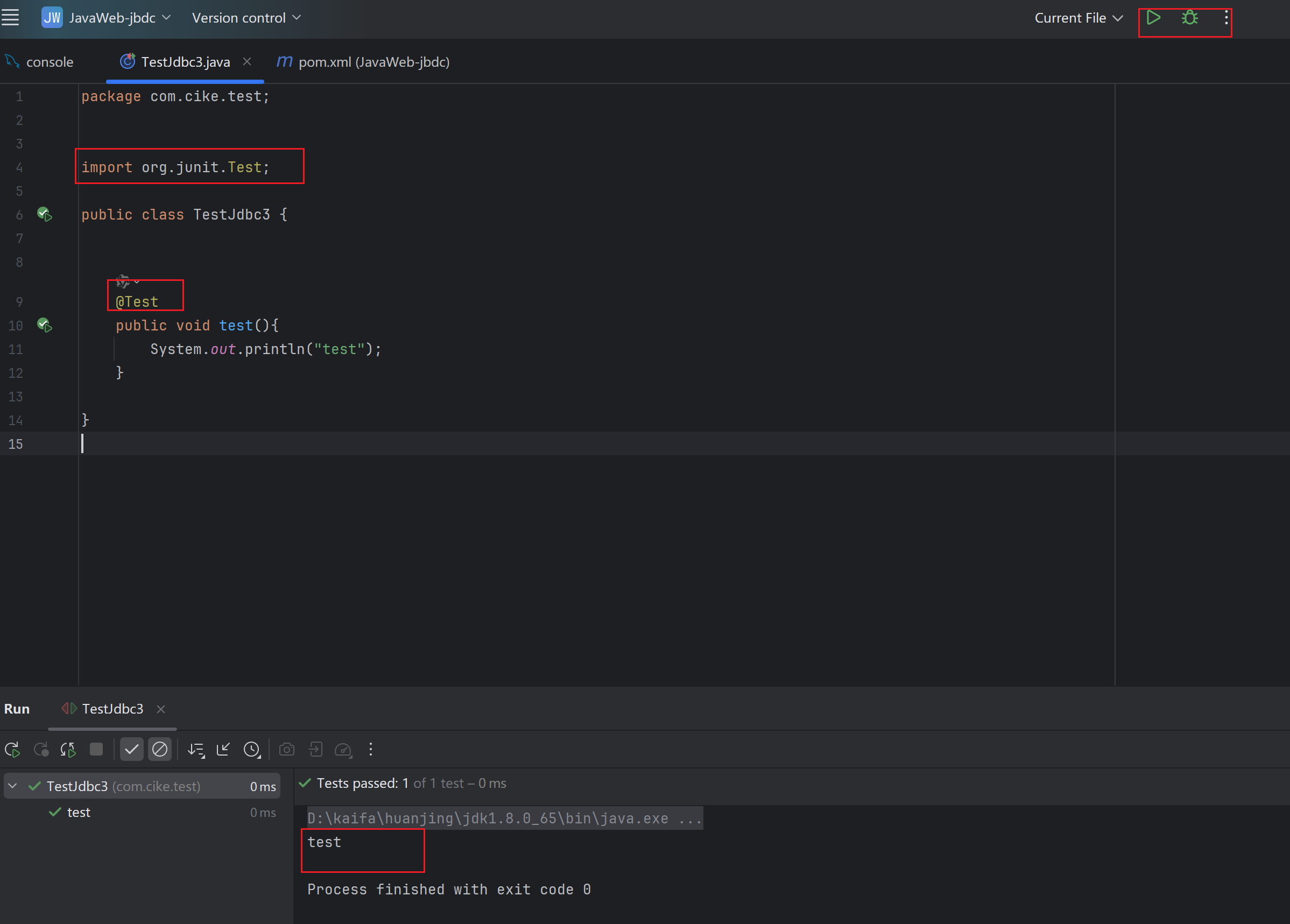Open the test history clock icon
The width and height of the screenshot is (1290, 924).
(251, 750)
